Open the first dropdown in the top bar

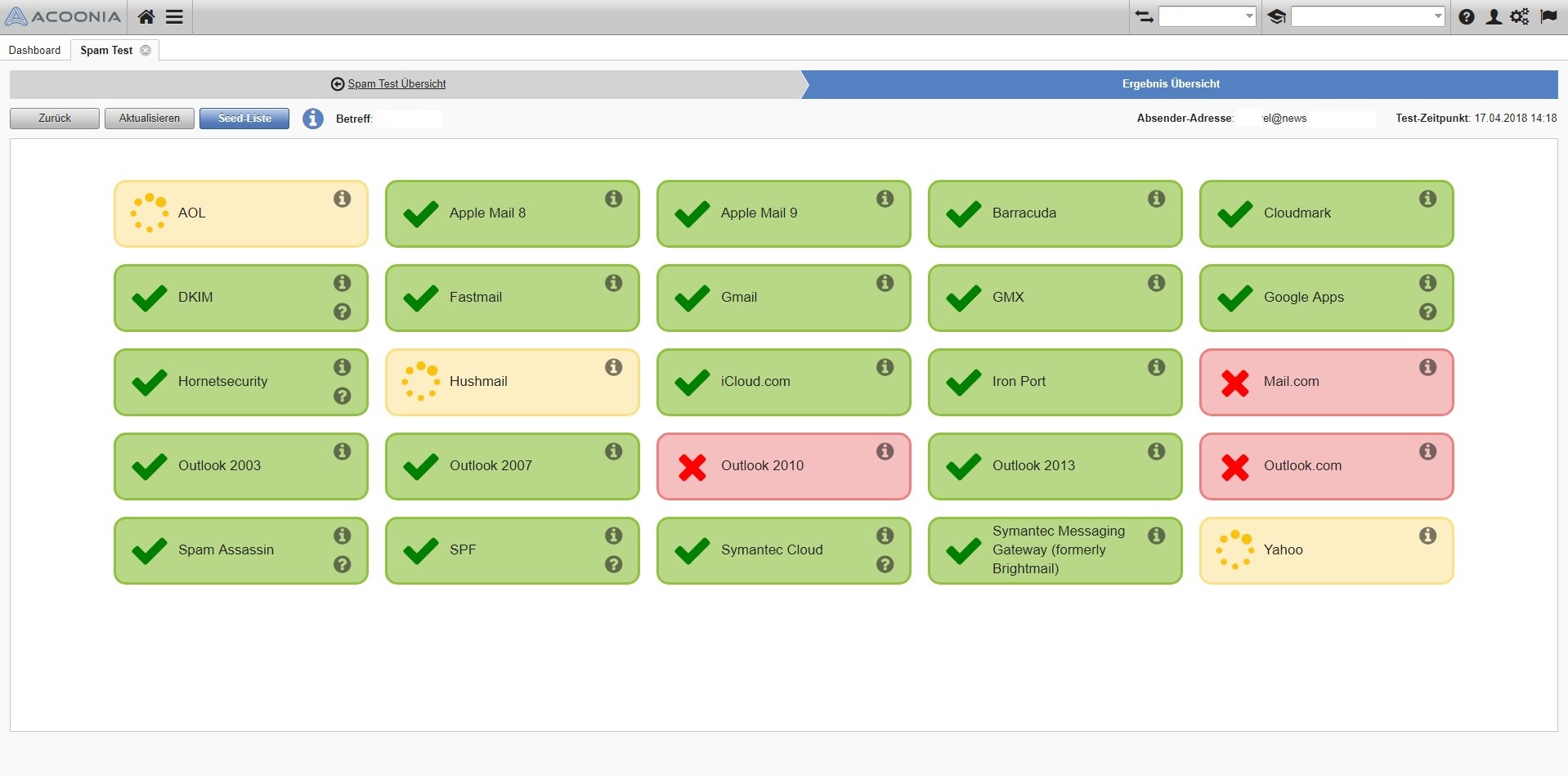[x=1207, y=16]
